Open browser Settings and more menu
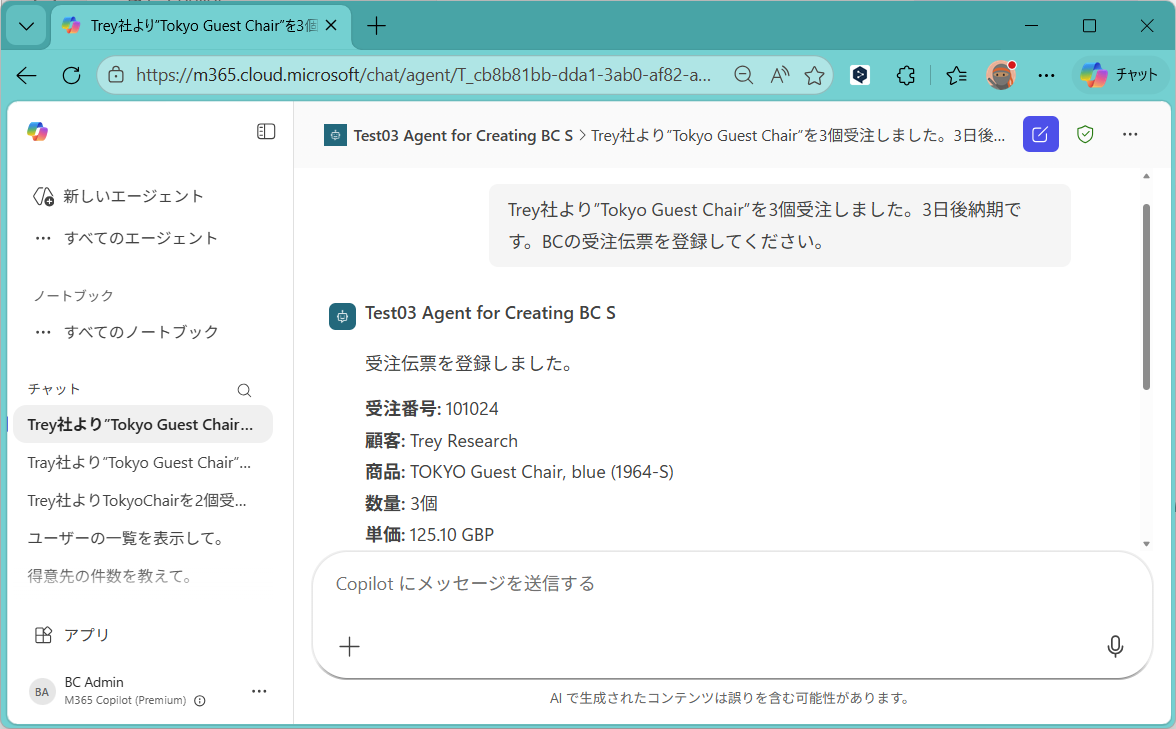The image size is (1176, 729). coord(1046,75)
